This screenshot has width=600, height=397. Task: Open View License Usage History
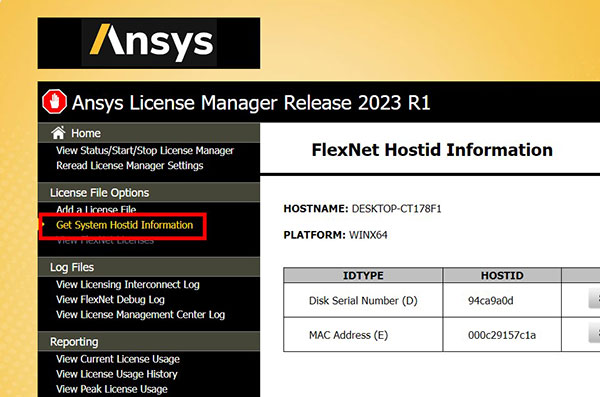pos(117,374)
